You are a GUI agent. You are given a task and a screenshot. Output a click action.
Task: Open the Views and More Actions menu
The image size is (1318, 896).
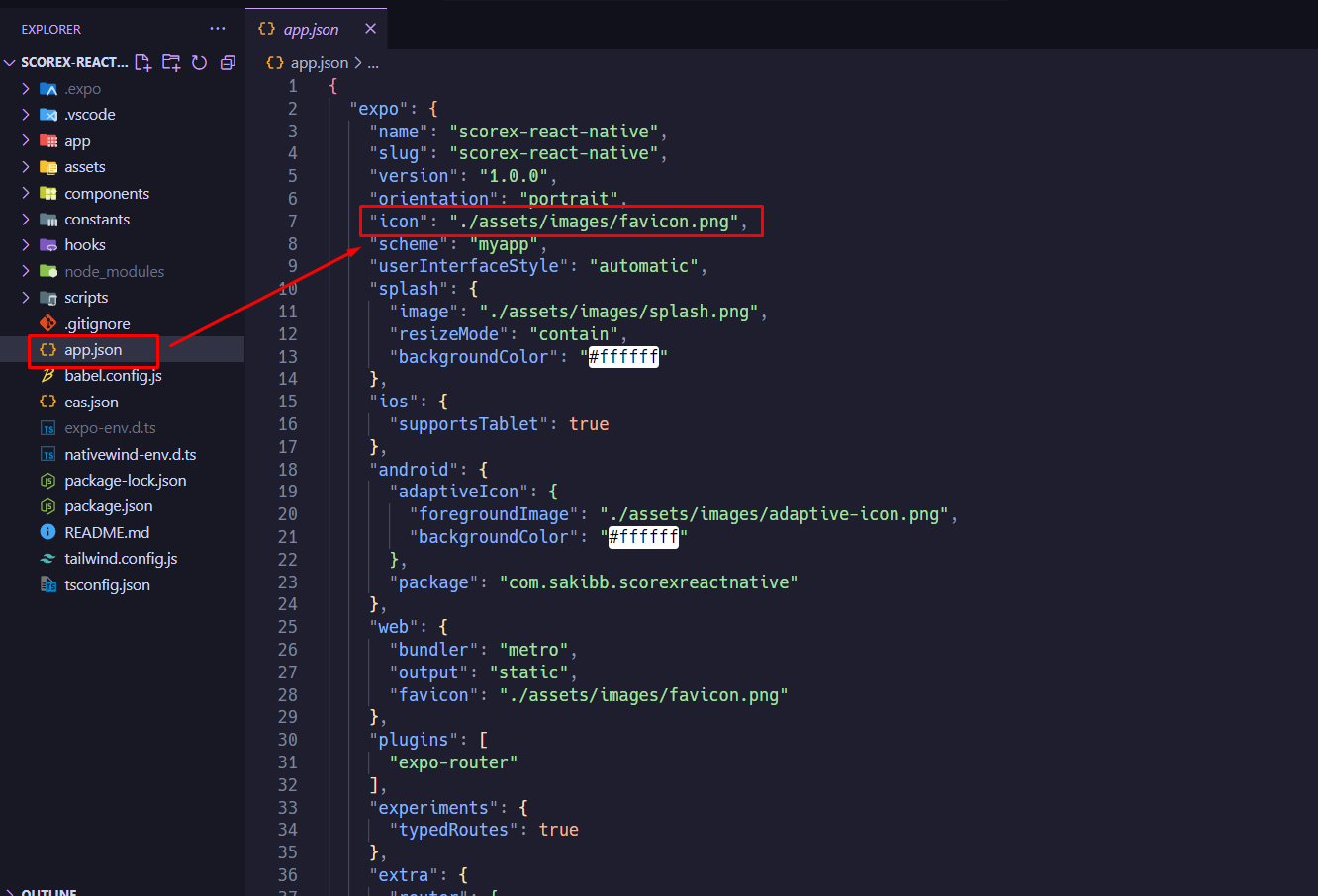[217, 29]
